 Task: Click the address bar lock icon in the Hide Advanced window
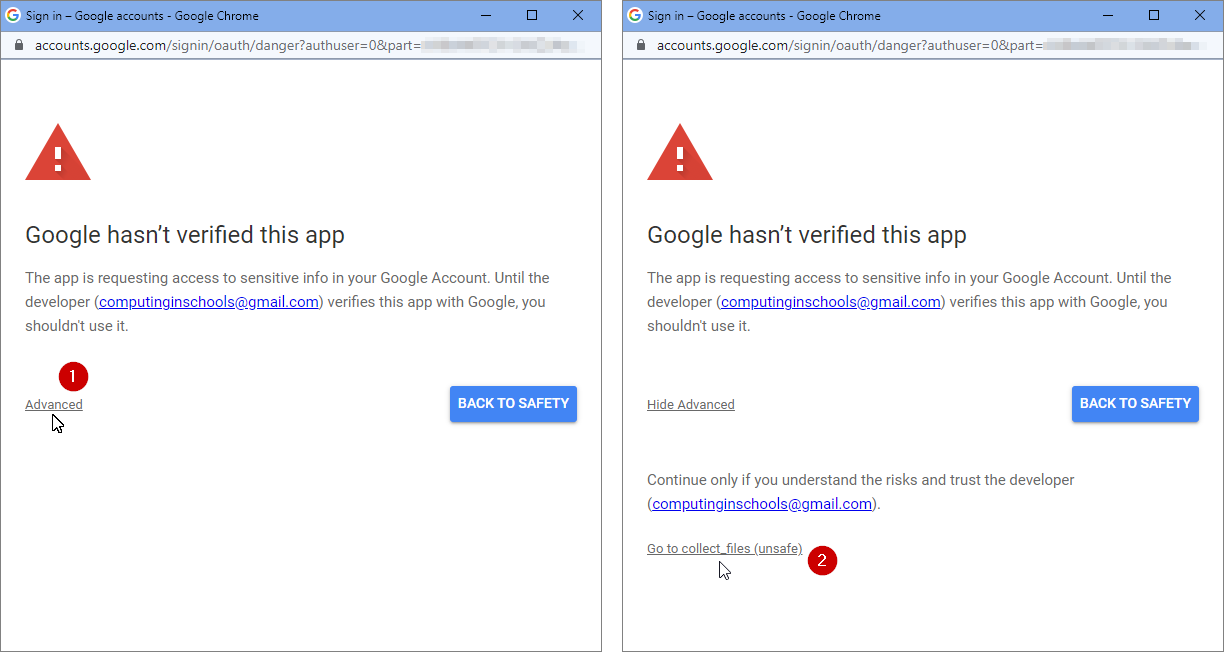click(x=641, y=46)
